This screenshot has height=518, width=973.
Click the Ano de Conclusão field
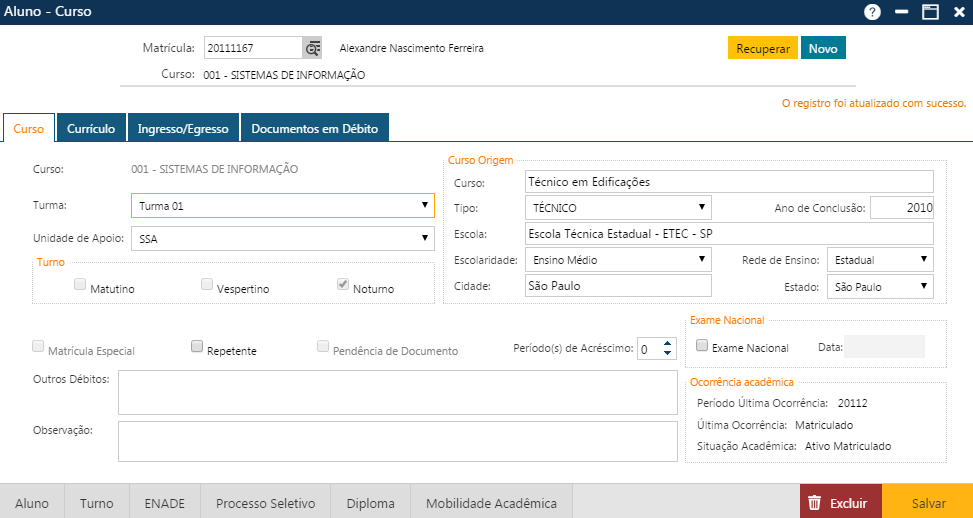click(x=901, y=208)
